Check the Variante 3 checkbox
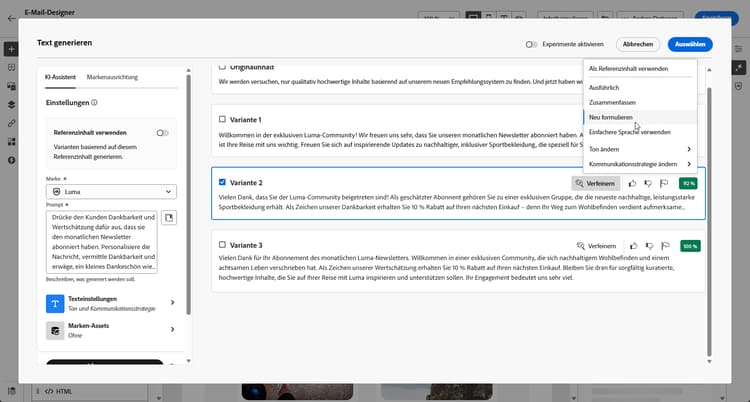Viewport: 750px width, 402px height. pyautogui.click(x=222, y=245)
